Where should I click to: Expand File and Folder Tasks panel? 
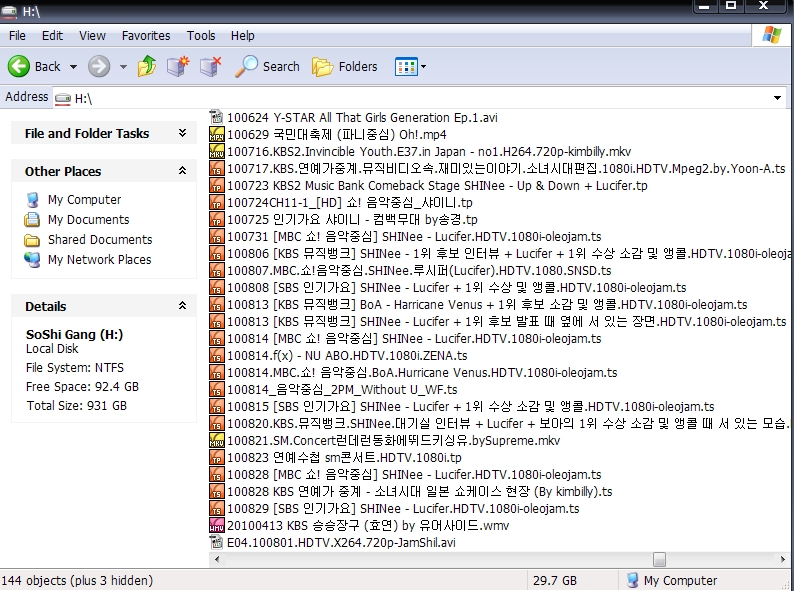point(182,133)
